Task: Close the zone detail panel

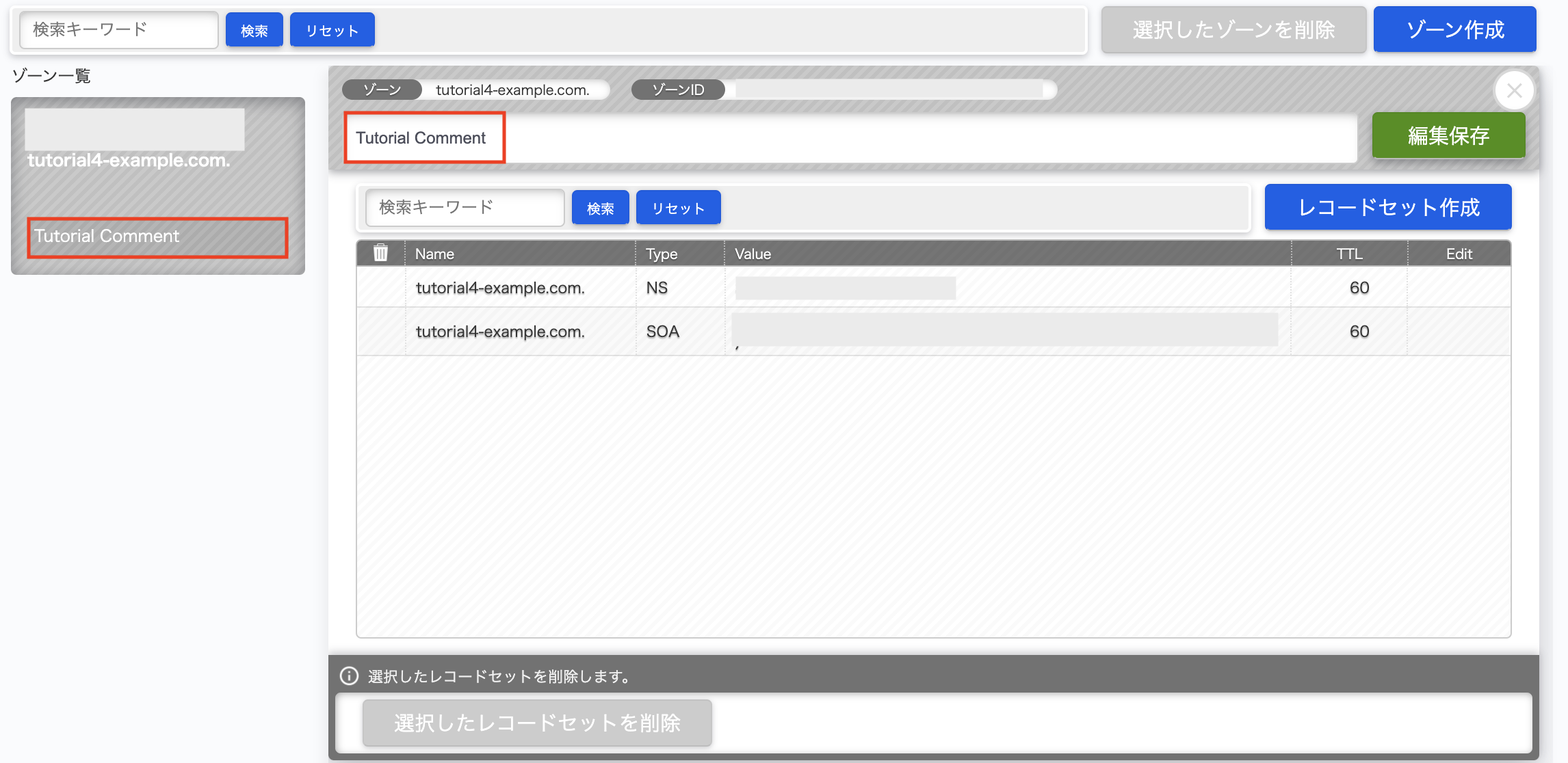Action: tap(1514, 90)
